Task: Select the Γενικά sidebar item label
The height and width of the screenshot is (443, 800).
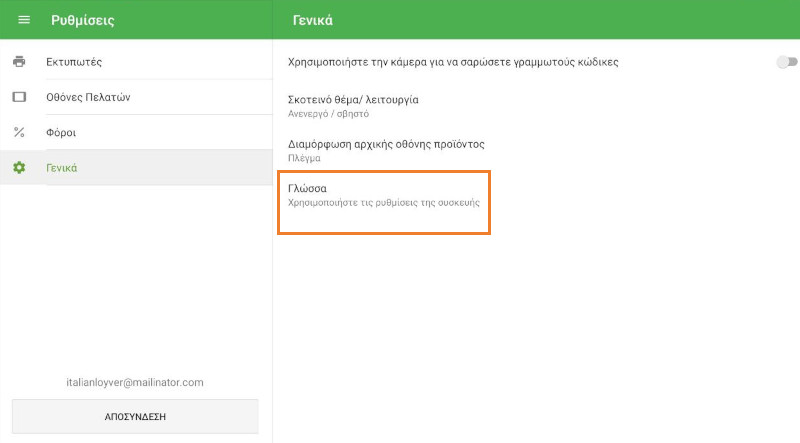Action: [x=62, y=167]
